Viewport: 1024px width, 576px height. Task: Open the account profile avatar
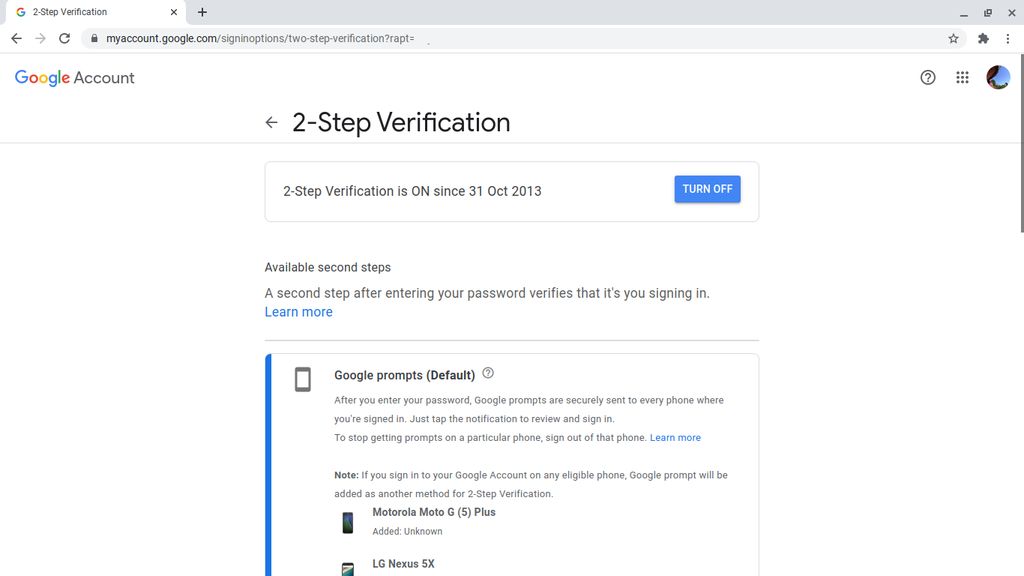(997, 77)
